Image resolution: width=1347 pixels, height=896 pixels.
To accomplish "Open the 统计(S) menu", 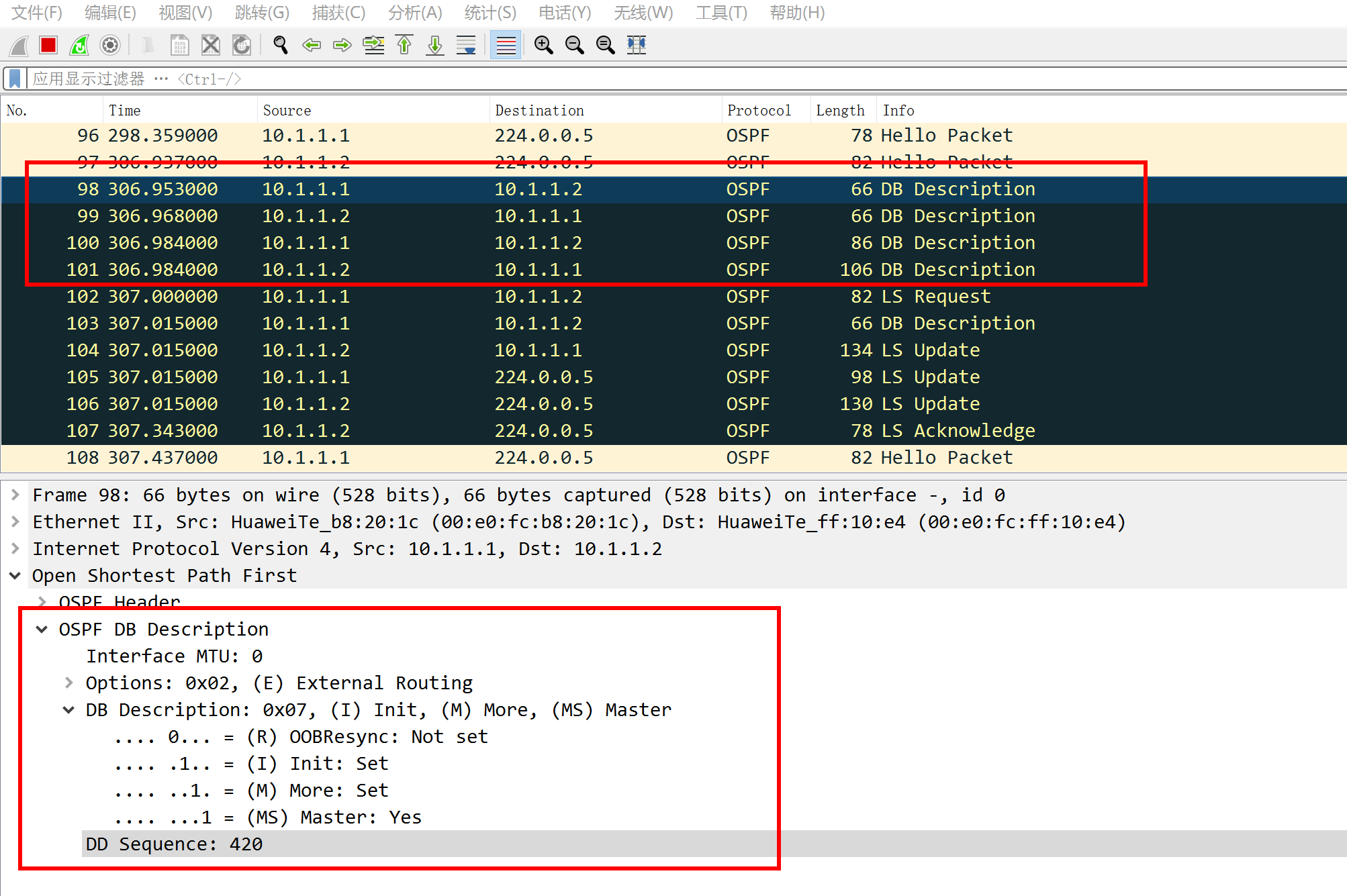I will 490,13.
